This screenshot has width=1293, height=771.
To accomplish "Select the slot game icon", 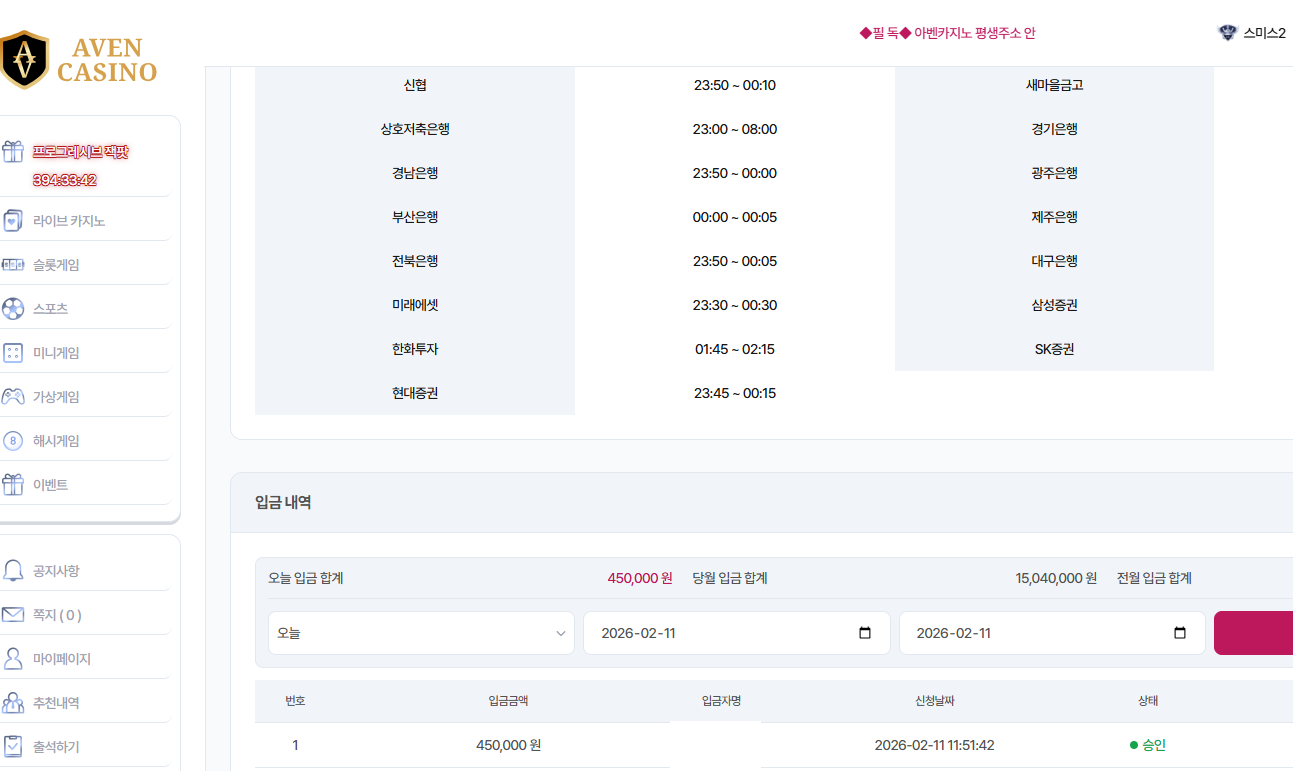I will pyautogui.click(x=13, y=265).
